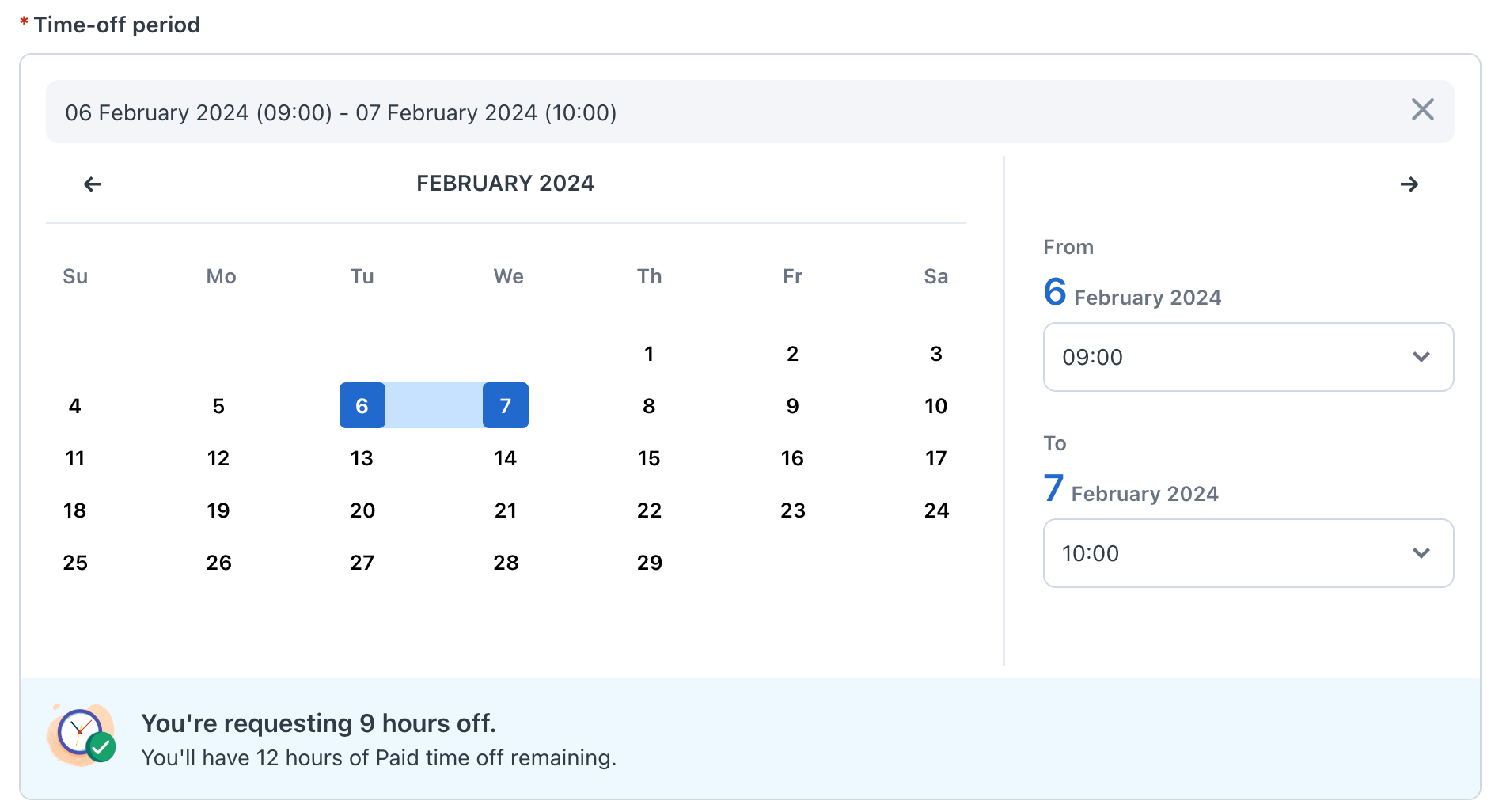This screenshot has width=1491, height=812.
Task: Navigate to March with the forward arrow
Action: point(1409,184)
